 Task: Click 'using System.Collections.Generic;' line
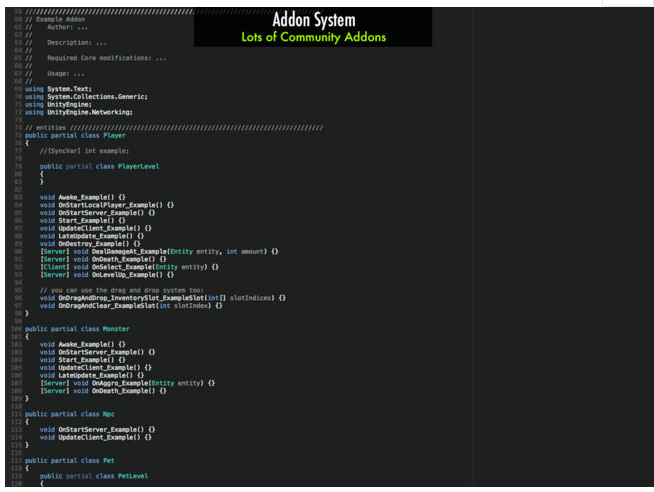click(x=86, y=97)
